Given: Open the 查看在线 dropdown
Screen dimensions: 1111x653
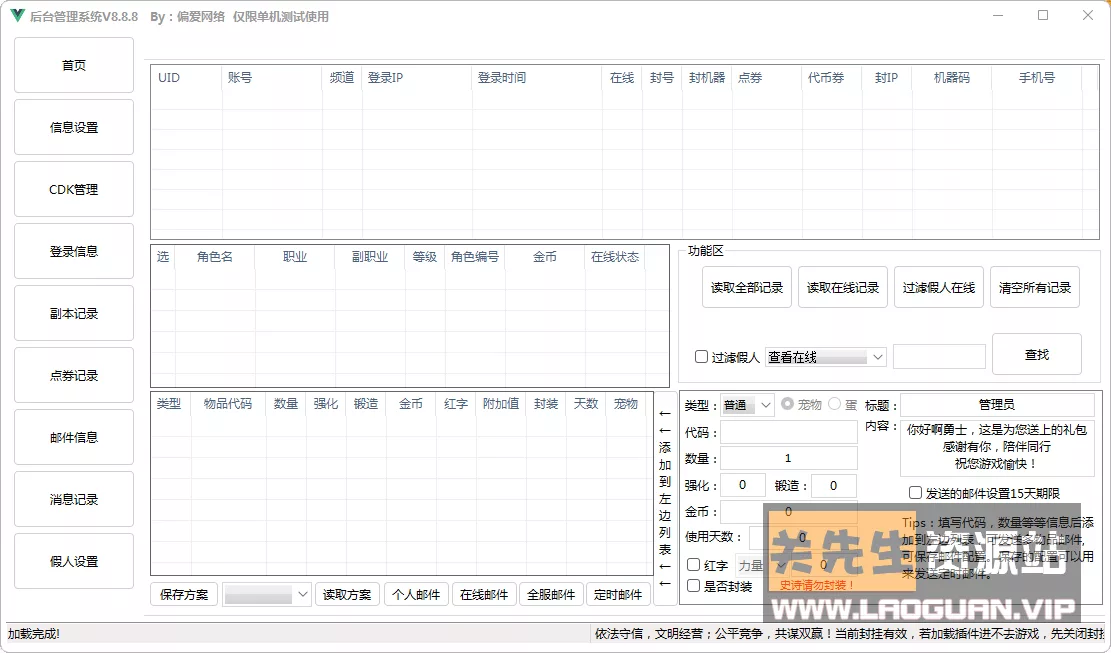Looking at the screenshot, I should (826, 357).
